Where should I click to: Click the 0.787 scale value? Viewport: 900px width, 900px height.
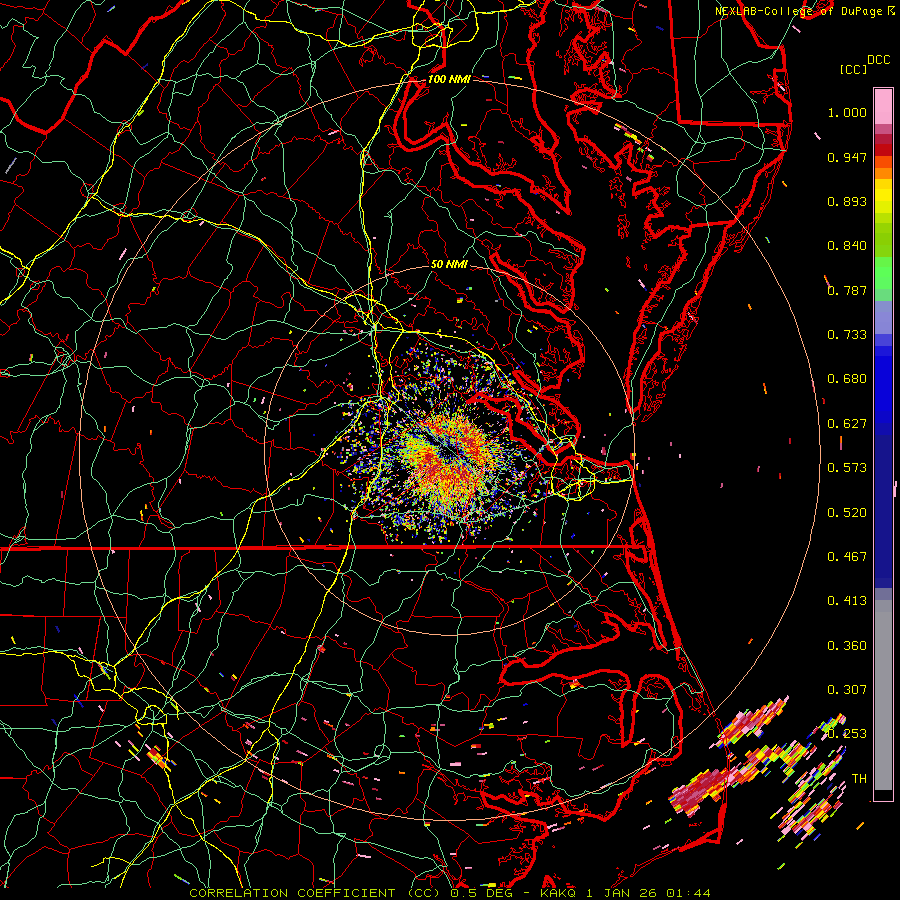point(847,290)
